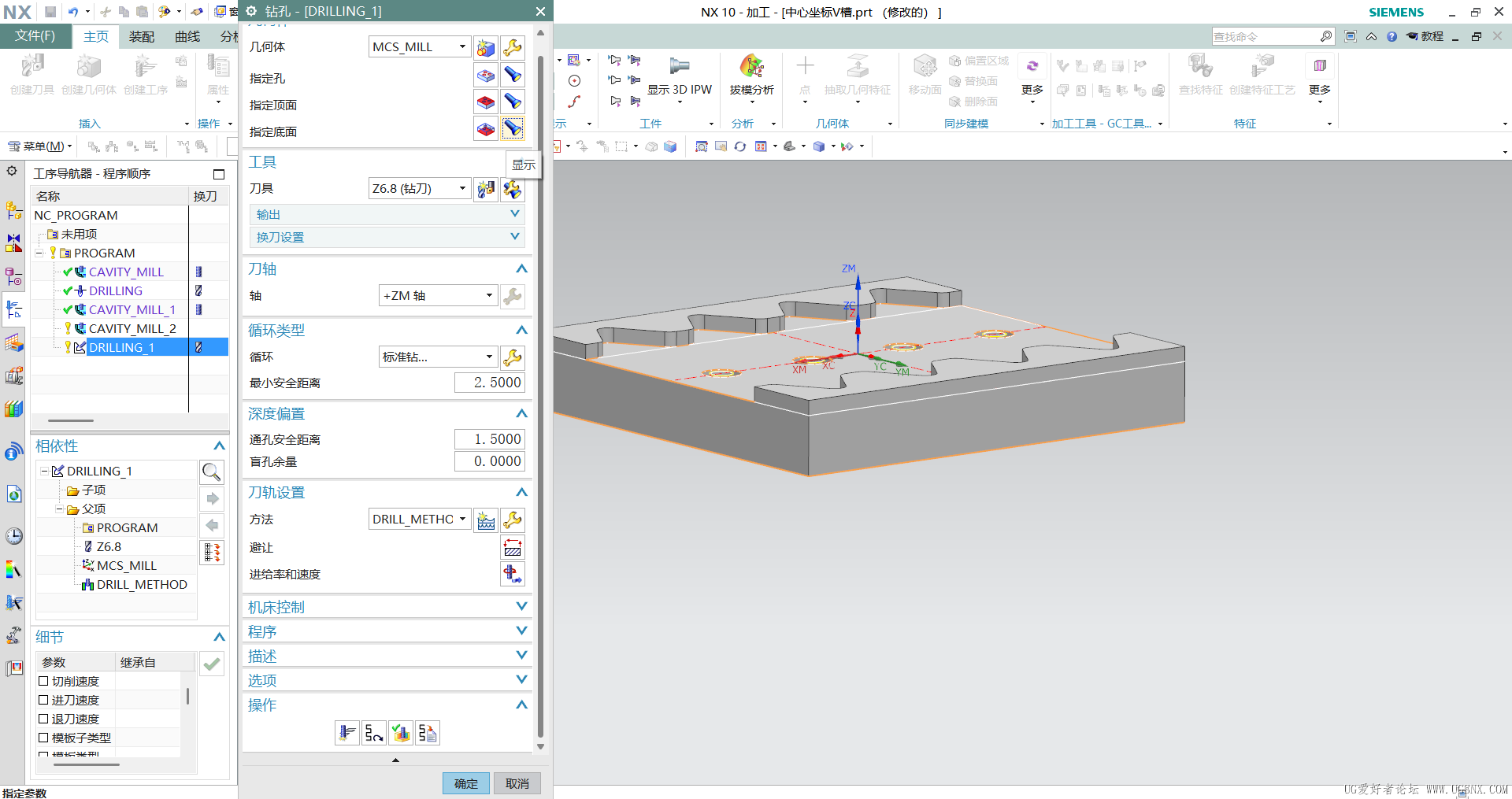This screenshot has width=1512, height=799.
Task: Click the specify holes select icon
Action: [x=486, y=76]
